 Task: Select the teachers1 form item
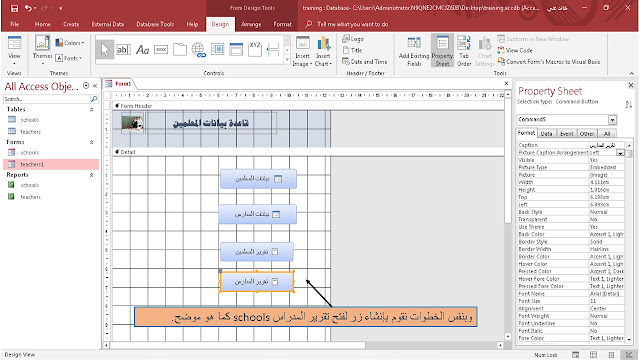point(51,164)
